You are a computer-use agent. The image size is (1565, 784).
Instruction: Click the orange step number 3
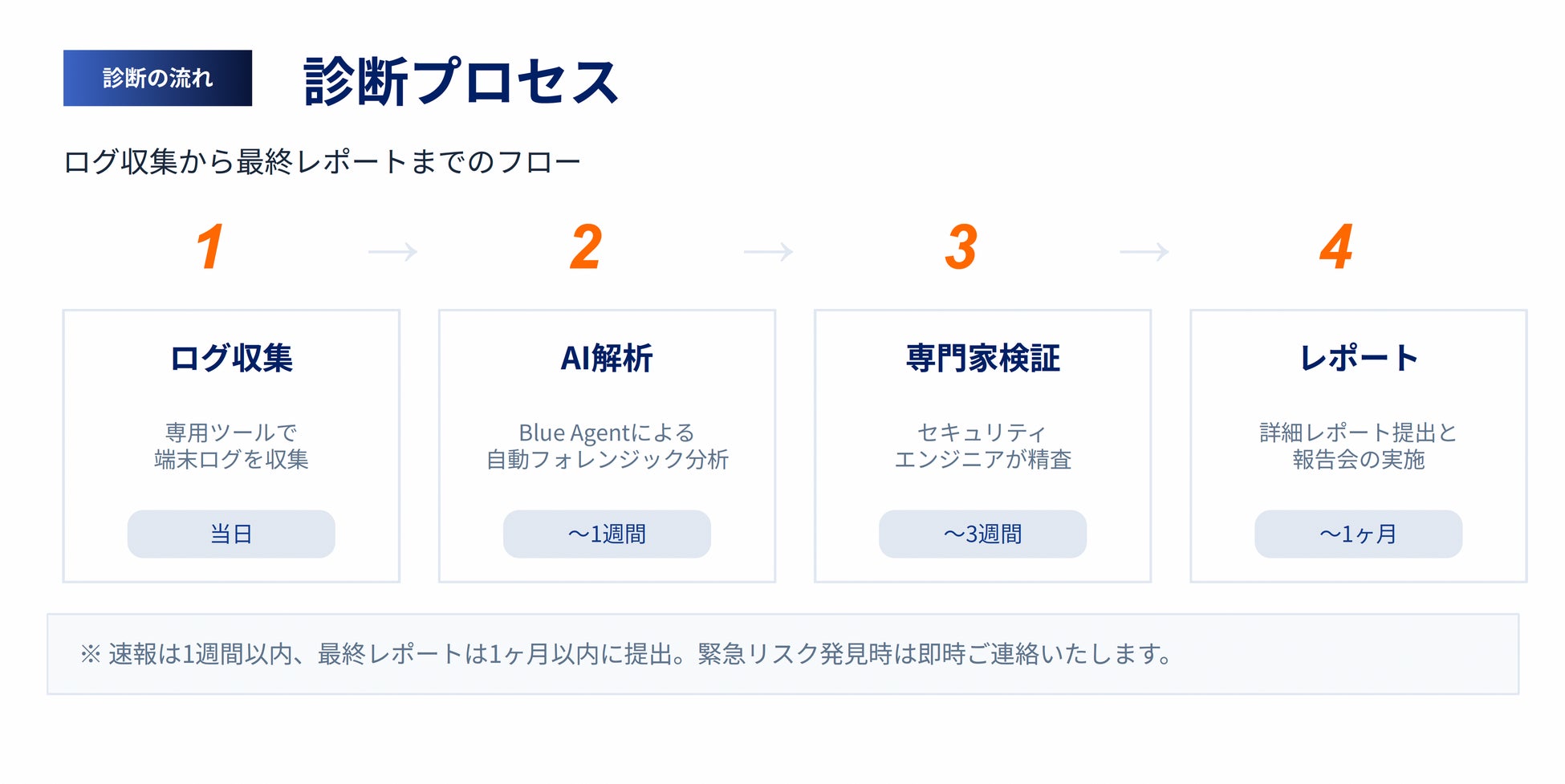(x=961, y=247)
